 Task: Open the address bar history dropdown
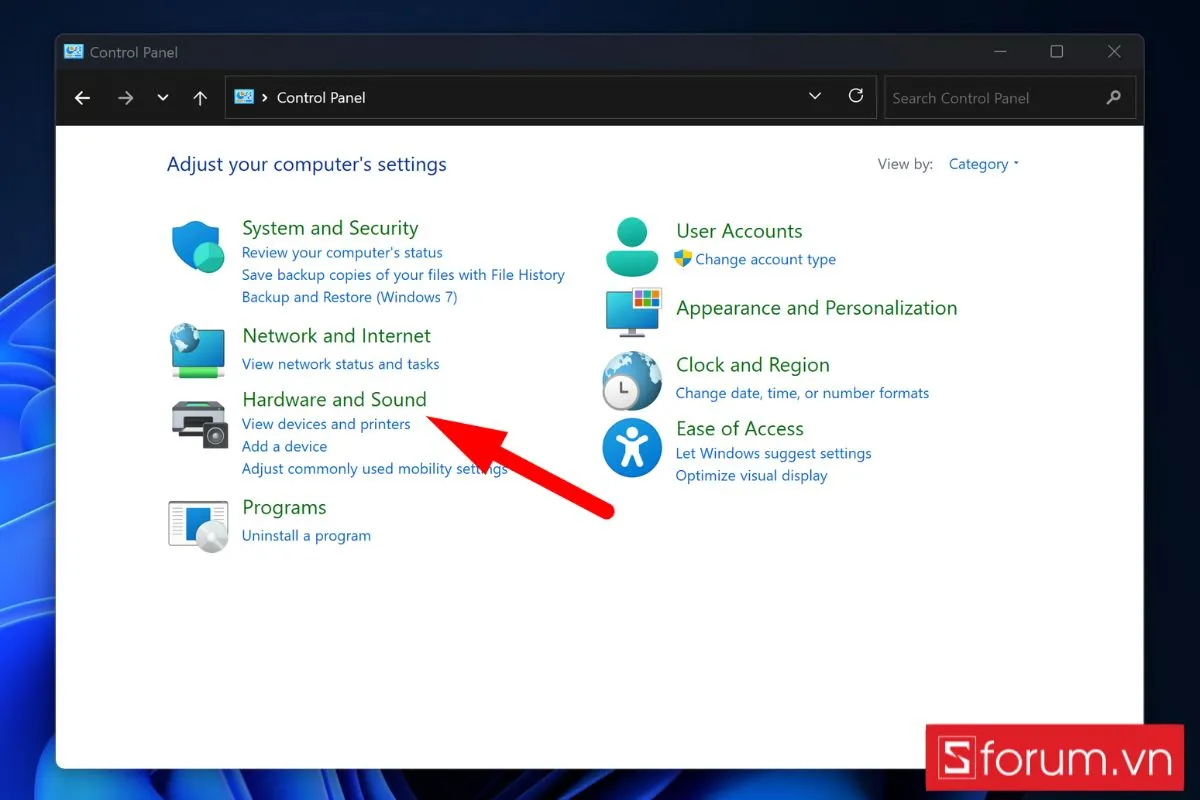tap(815, 96)
